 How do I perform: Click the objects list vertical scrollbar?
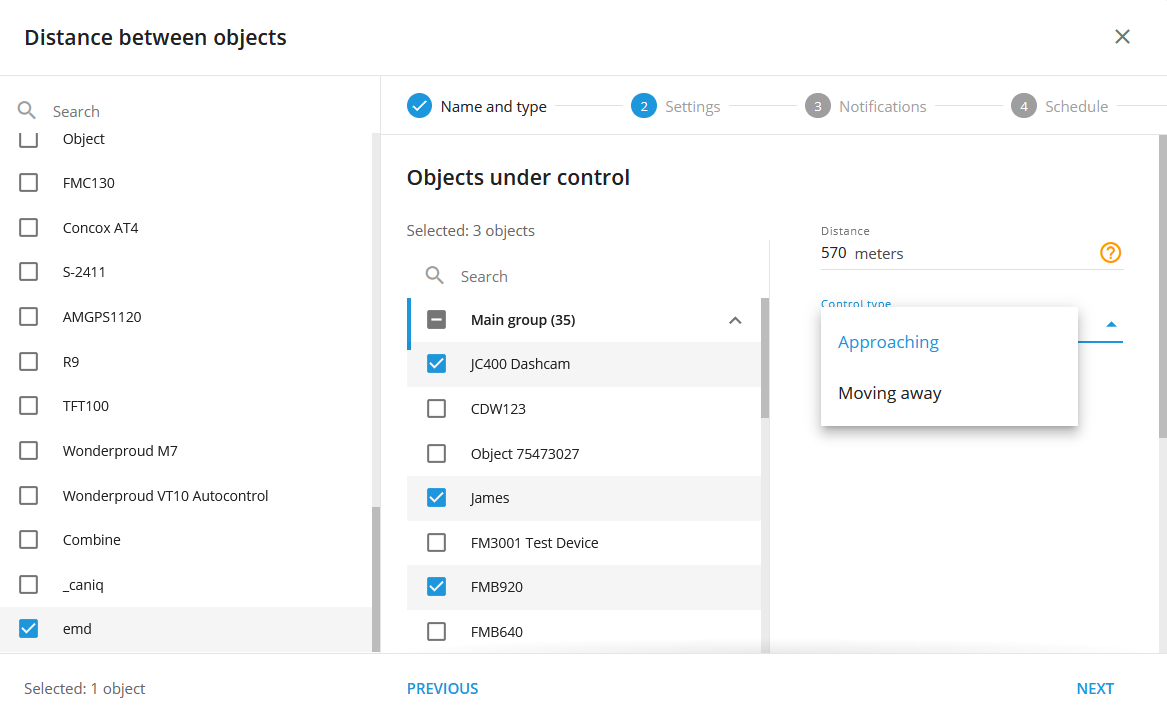click(764, 357)
